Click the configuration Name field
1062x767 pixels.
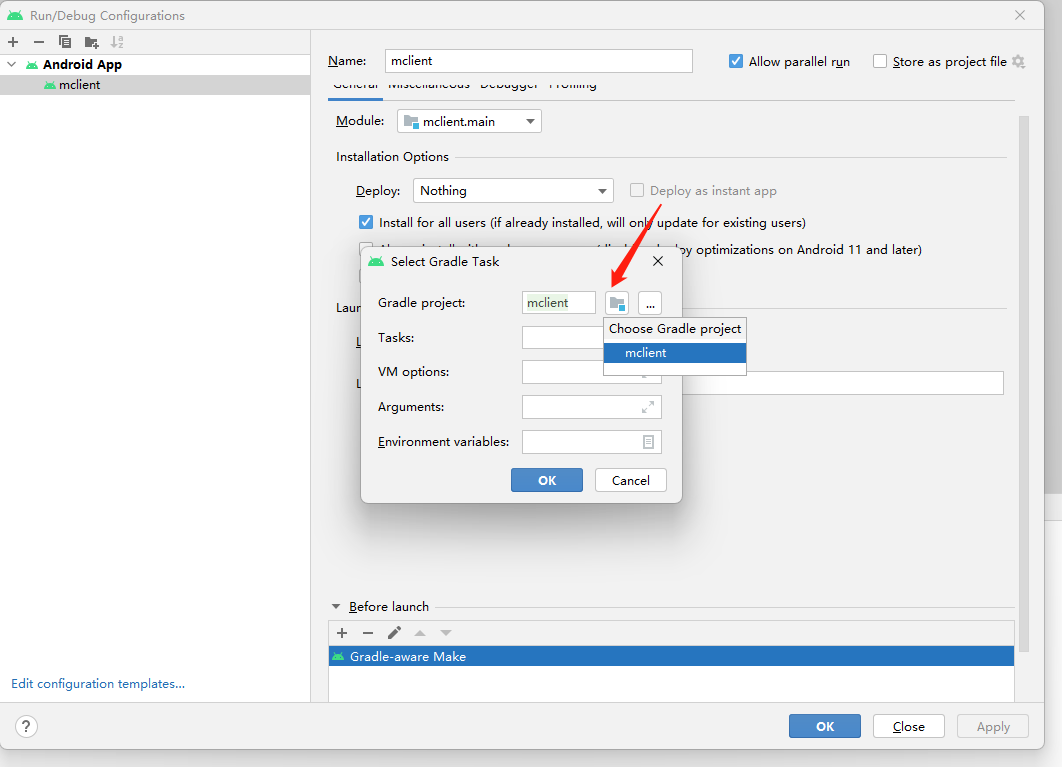tap(538, 61)
